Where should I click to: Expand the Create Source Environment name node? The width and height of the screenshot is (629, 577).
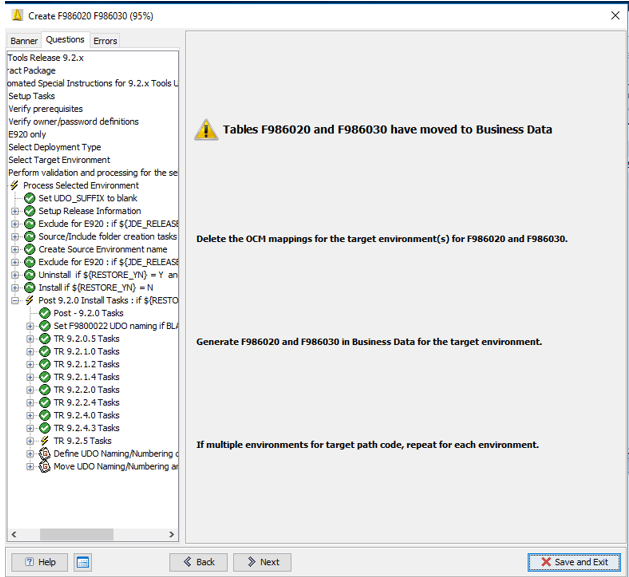15,249
